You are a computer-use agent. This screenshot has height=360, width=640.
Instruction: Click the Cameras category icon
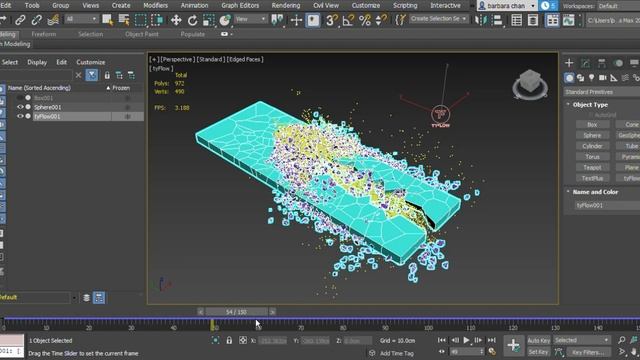(602, 78)
